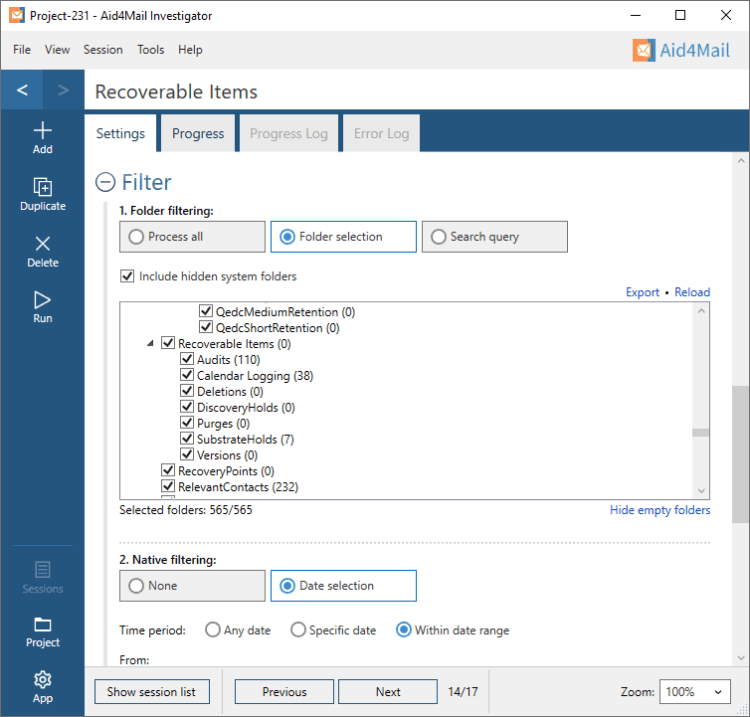Click the '14/17' session counter
750x717 pixels.
(463, 692)
